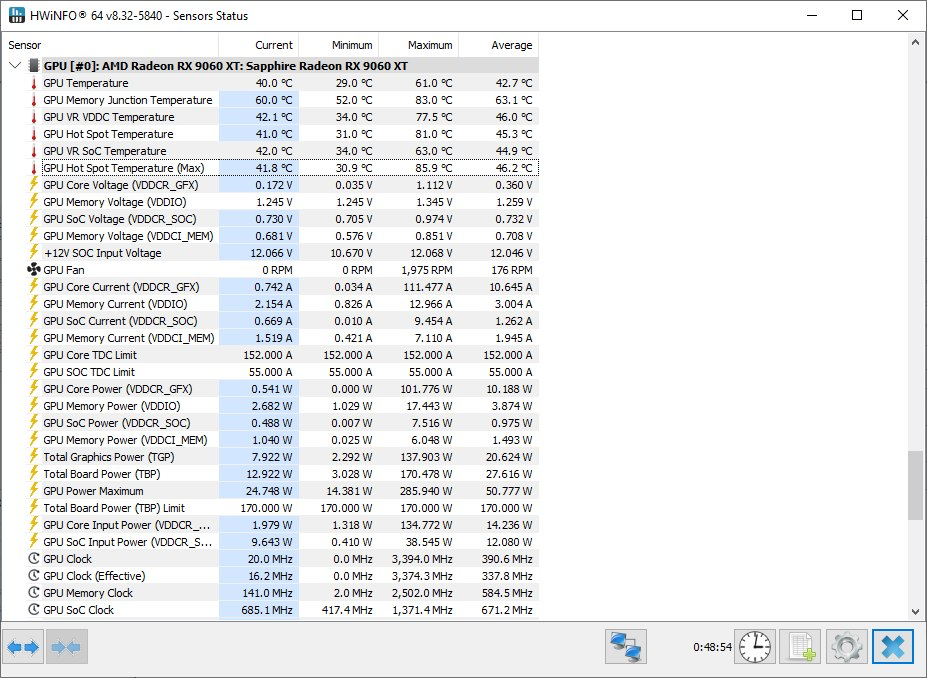The image size is (927, 678).
Task: Click the vertical scrollbar thumb
Action: click(915, 486)
